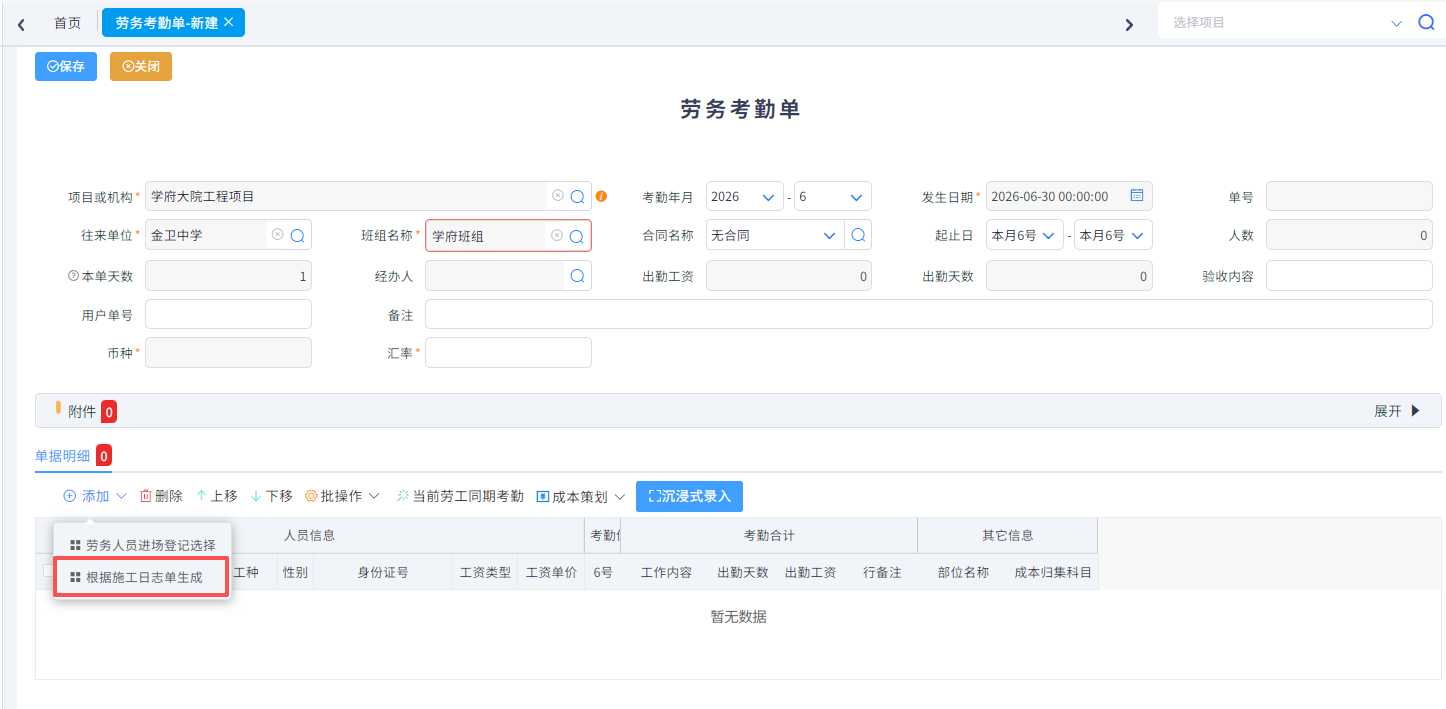
Task: Click the 成本归集科目 column header
Action: tap(1053, 573)
